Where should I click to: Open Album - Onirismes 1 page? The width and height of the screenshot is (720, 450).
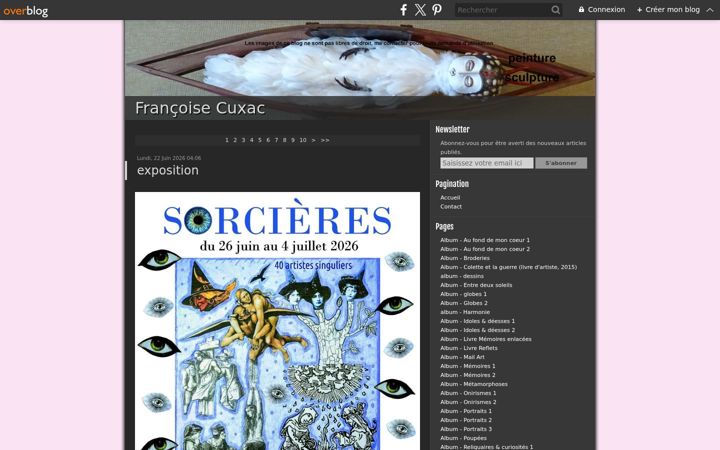[468, 393]
